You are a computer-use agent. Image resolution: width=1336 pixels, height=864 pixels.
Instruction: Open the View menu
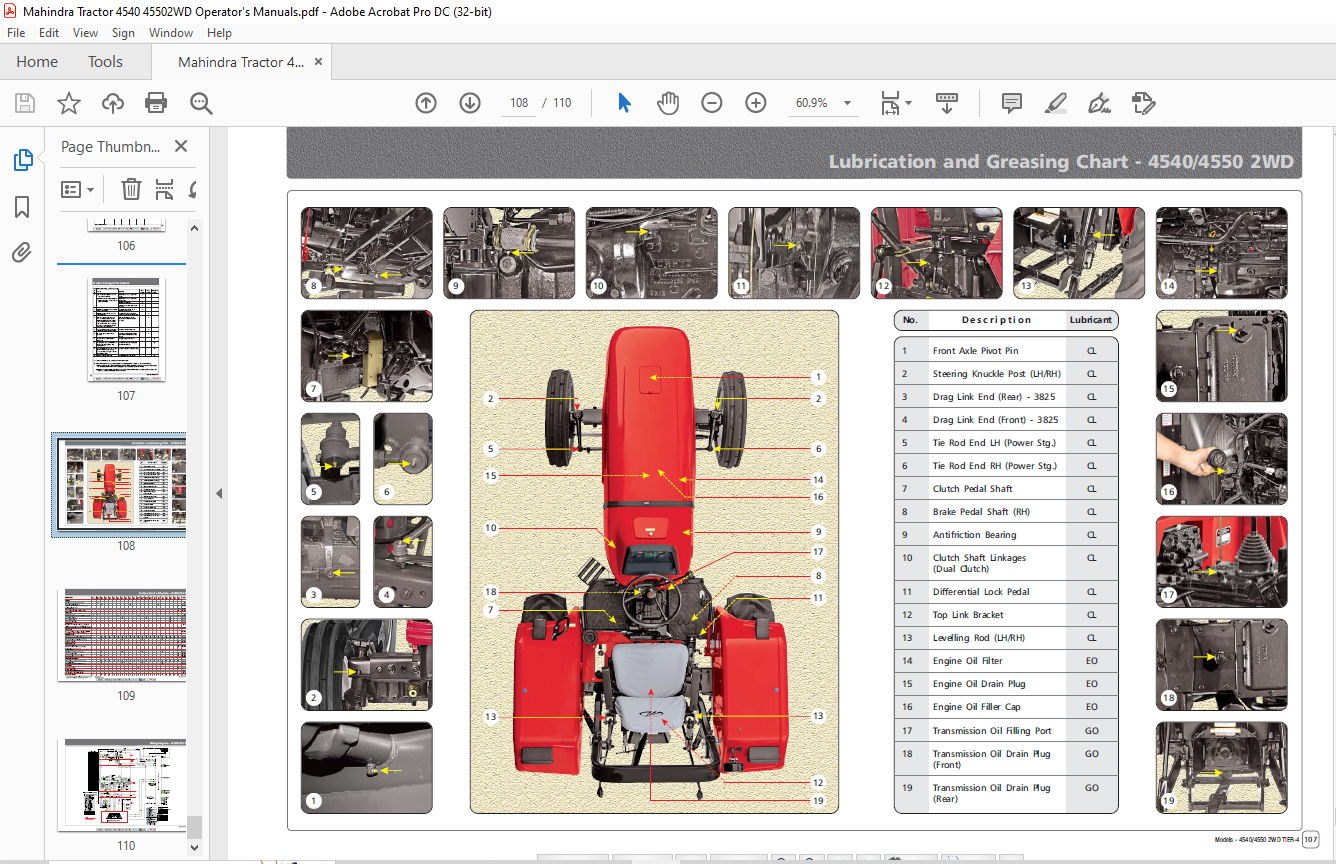click(86, 33)
